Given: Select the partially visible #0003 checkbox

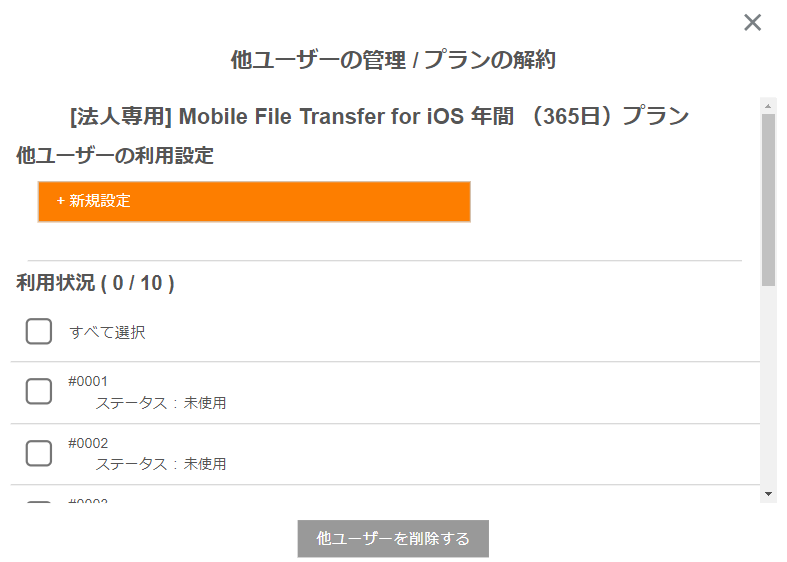Looking at the screenshot, I should pos(39,501).
